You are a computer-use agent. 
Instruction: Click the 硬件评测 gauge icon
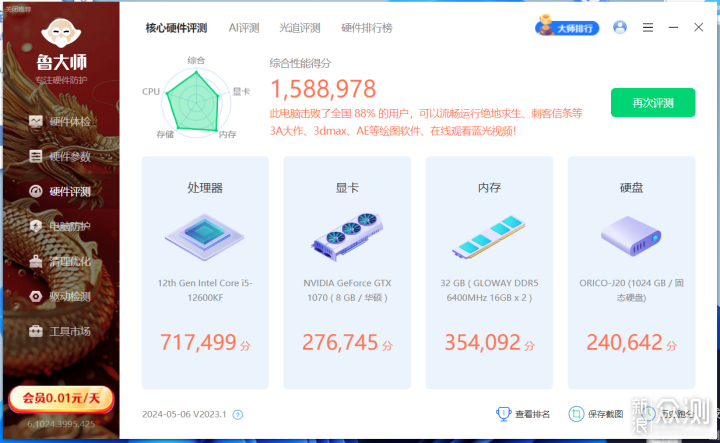point(35,191)
